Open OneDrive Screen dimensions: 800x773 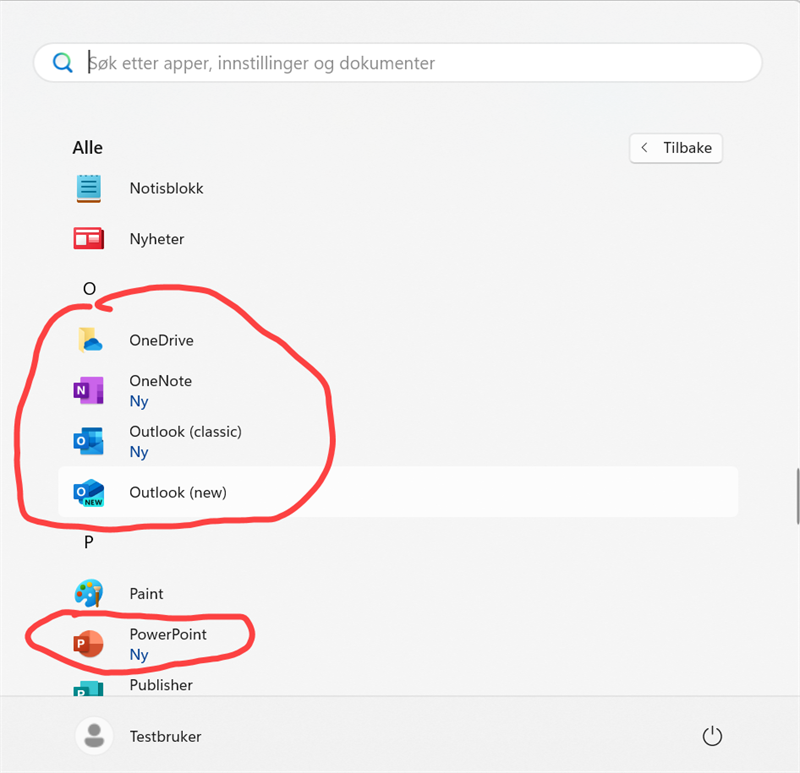click(x=161, y=340)
